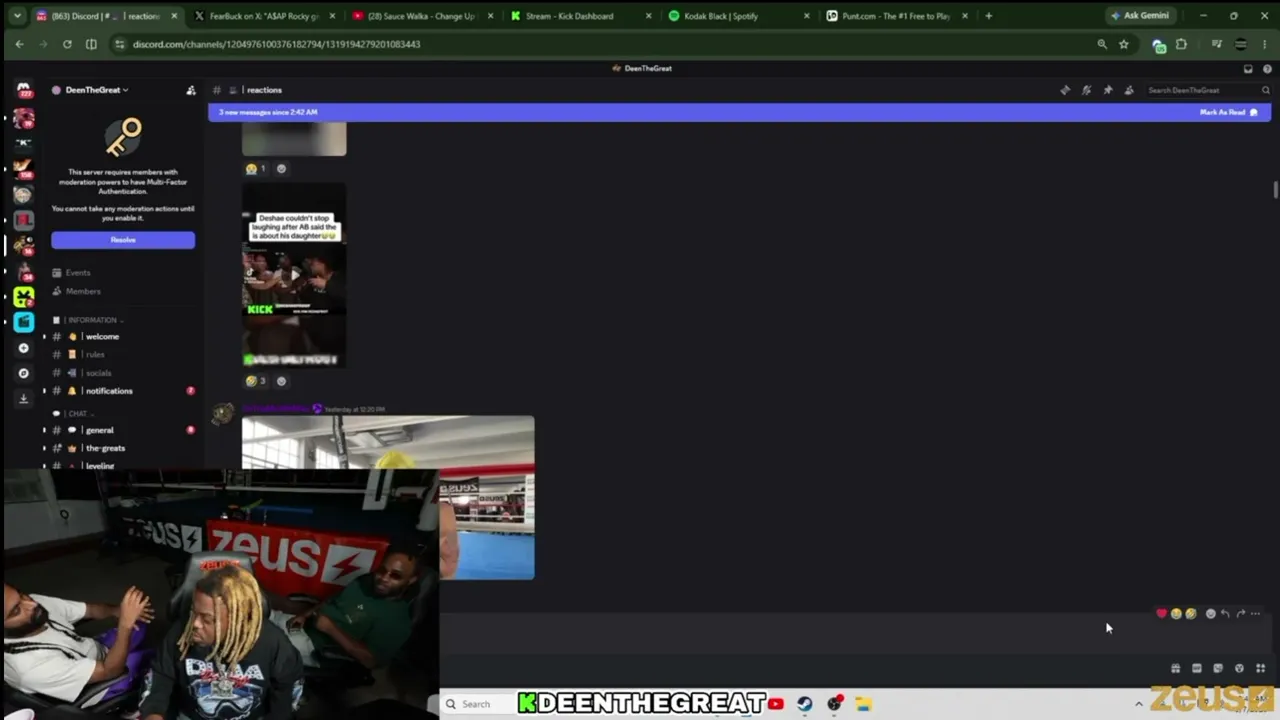The height and width of the screenshot is (720, 1280).
Task: Click Mark As Read in the blue banner
Action: pos(1229,112)
